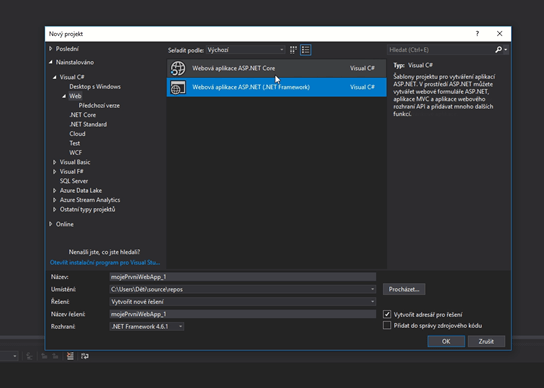The image size is (544, 388).
Task: Open the .NET Framework 4.6.1 dropdown
Action: [x=147, y=327]
